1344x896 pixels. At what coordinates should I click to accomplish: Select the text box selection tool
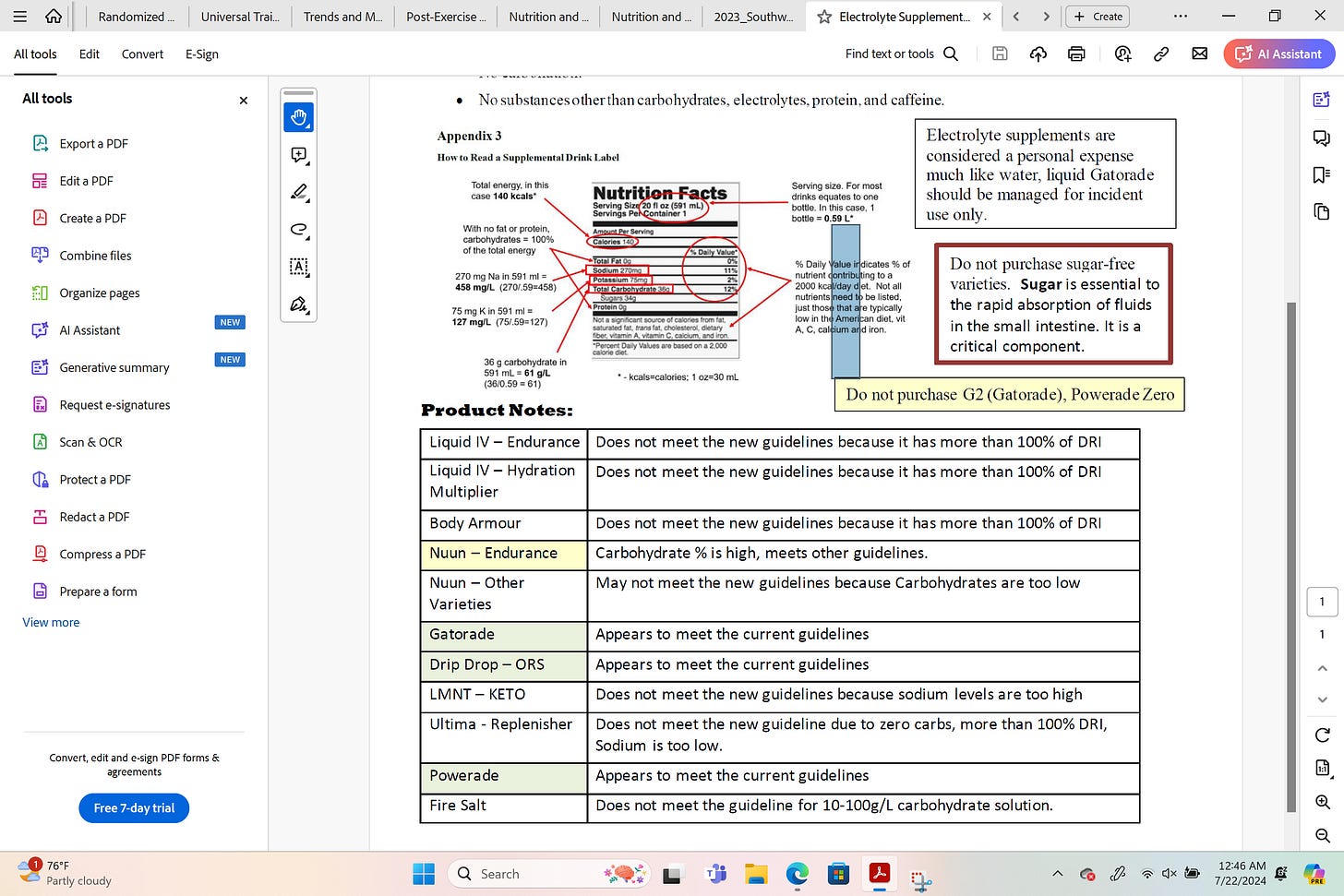[298, 267]
